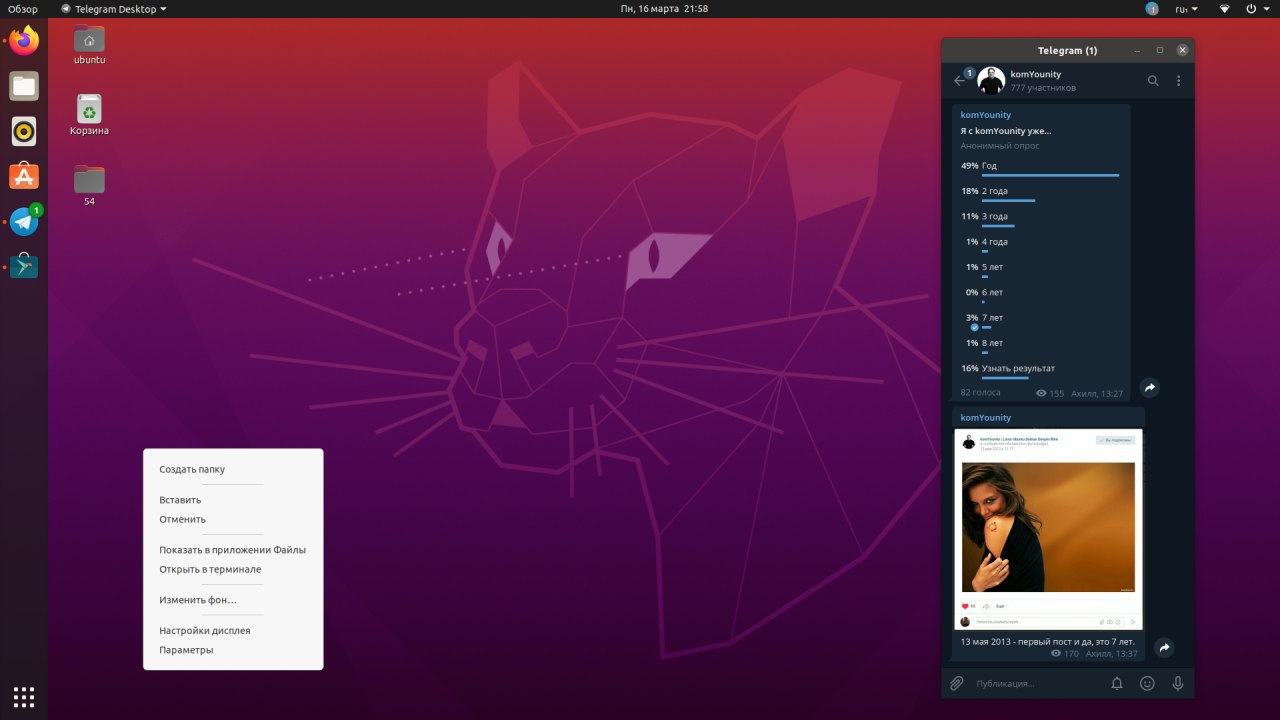Open the ru keyboard layout selector
Screen dimensions: 1280x720
click(x=1185, y=8)
